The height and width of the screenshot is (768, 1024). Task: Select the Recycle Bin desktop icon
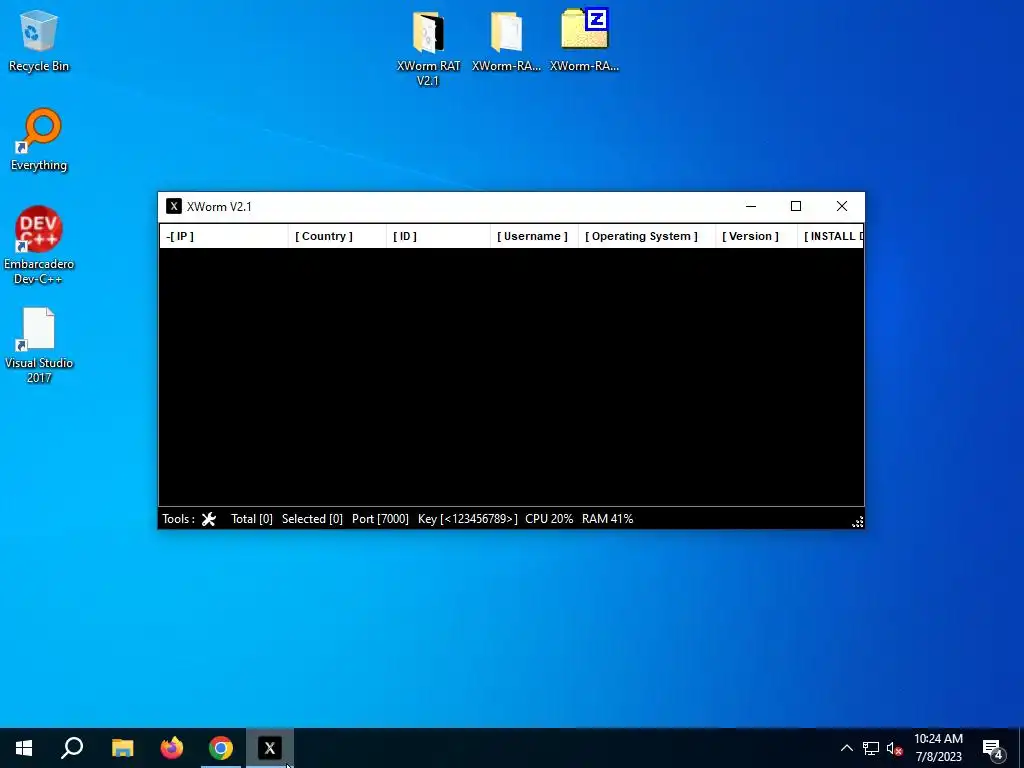click(39, 40)
